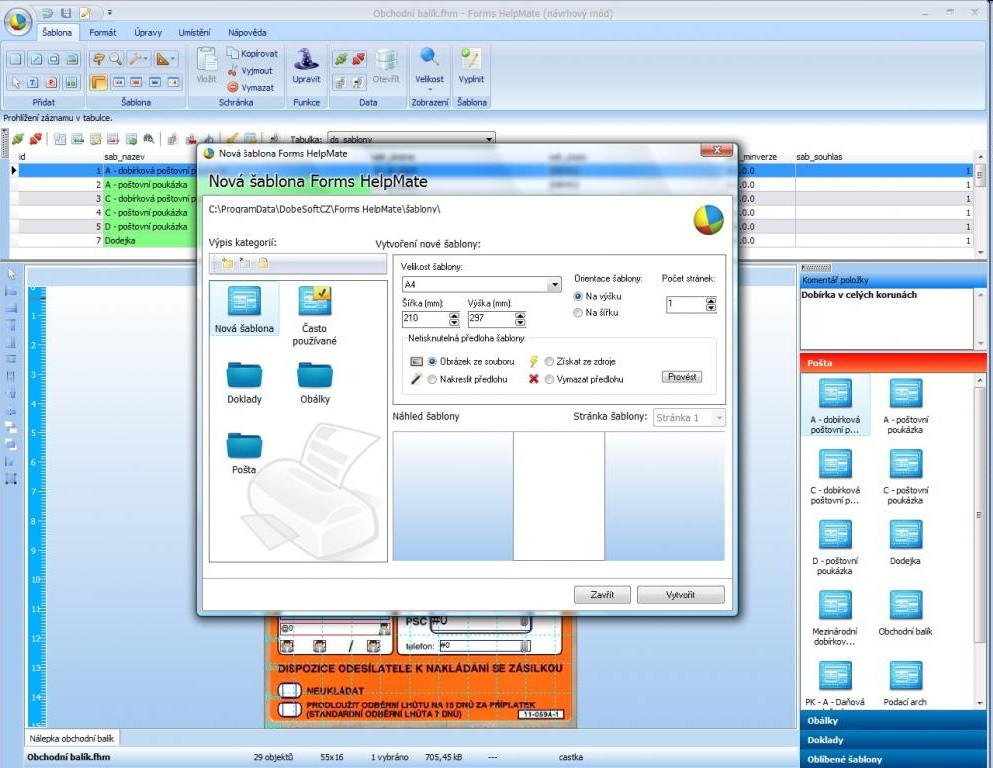This screenshot has width=993, height=768.
Task: Switch to Nálepka obchodní balík tab
Action: [x=72, y=738]
